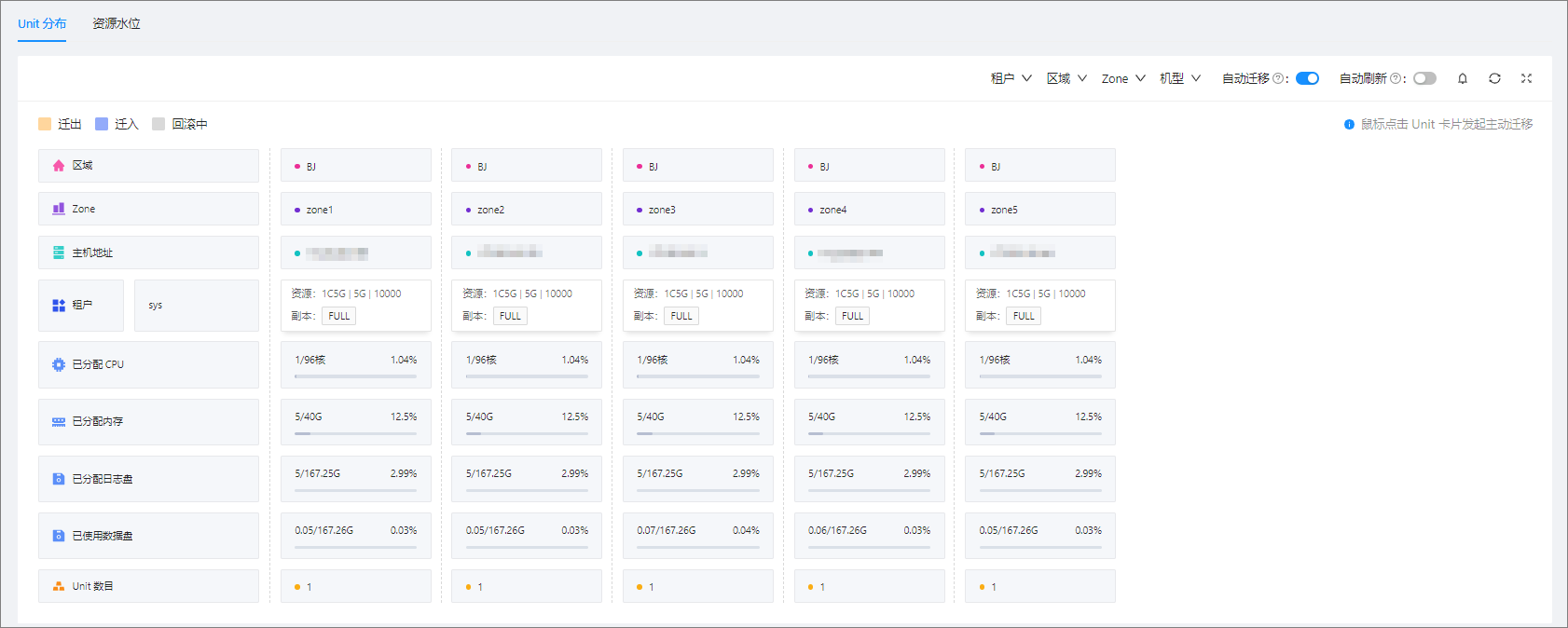This screenshot has height=628, width=1568.
Task: Click help icon next to 自动迁移
Action: coord(1278,78)
